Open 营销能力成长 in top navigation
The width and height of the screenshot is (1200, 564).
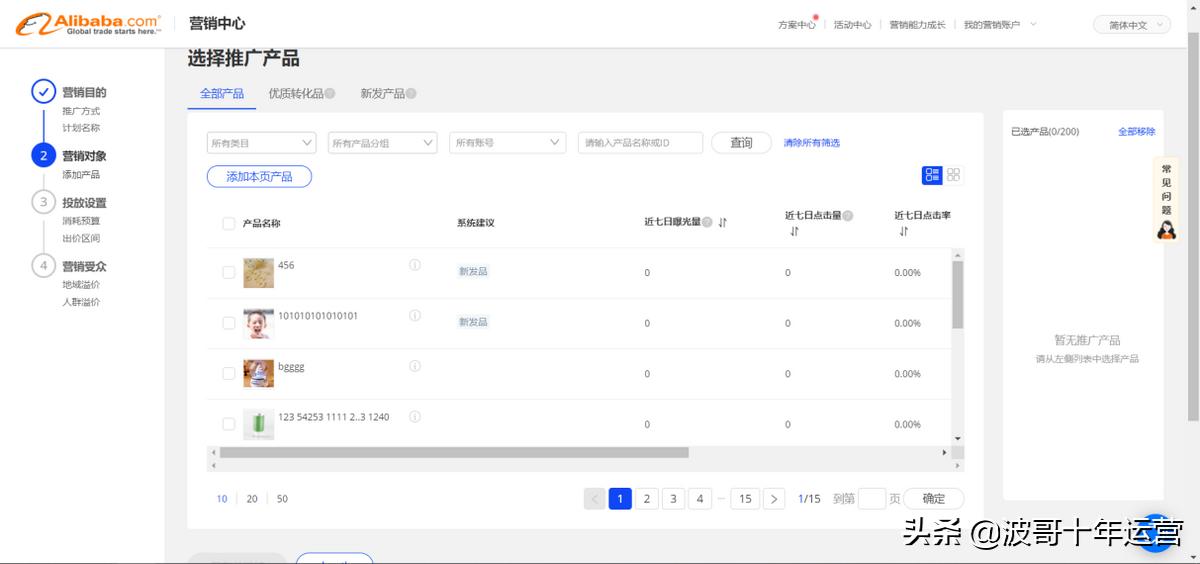tap(917, 25)
